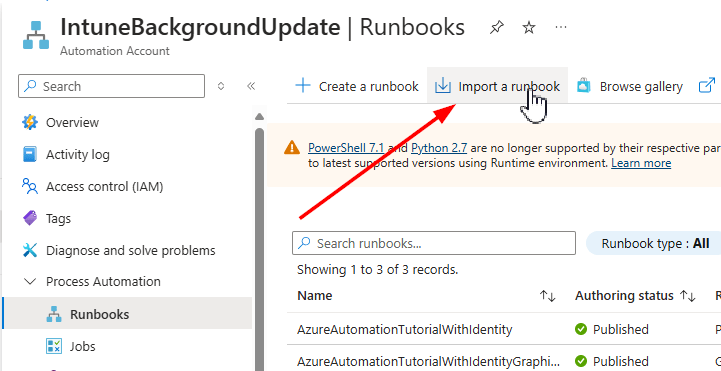Click the Import a runbook button
The height and width of the screenshot is (371, 721).
497,86
